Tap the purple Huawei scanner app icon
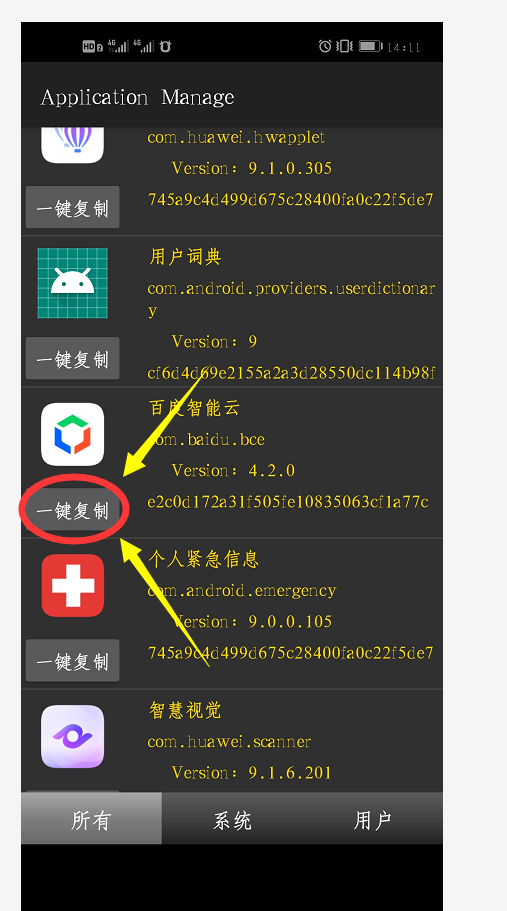 73,736
